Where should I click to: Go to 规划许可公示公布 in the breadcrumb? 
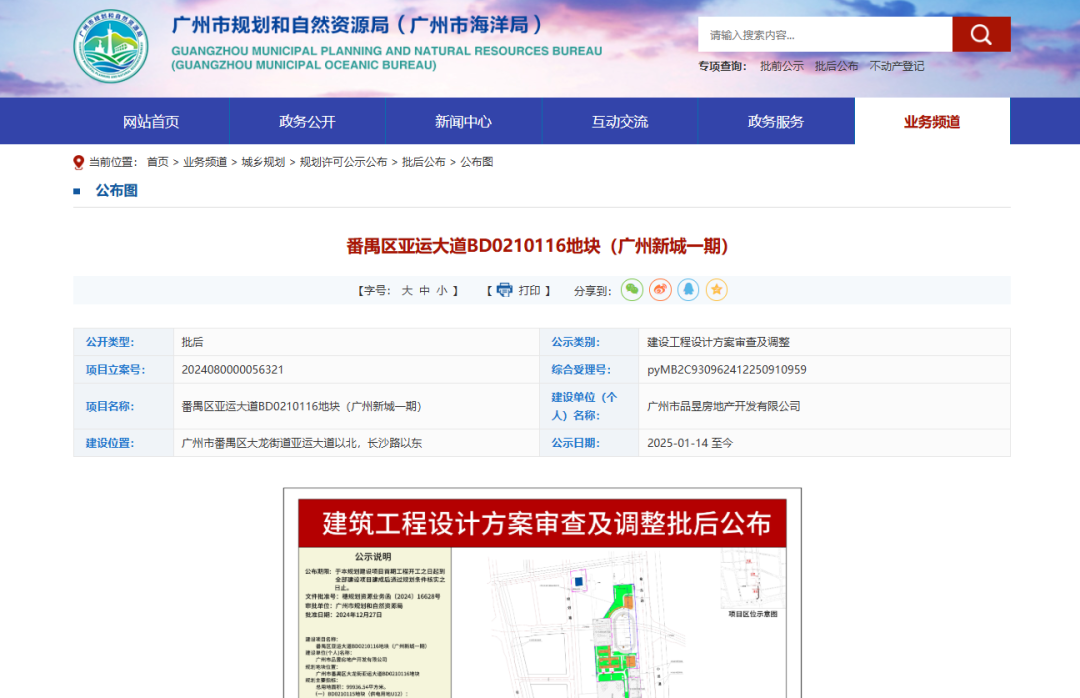[343, 162]
